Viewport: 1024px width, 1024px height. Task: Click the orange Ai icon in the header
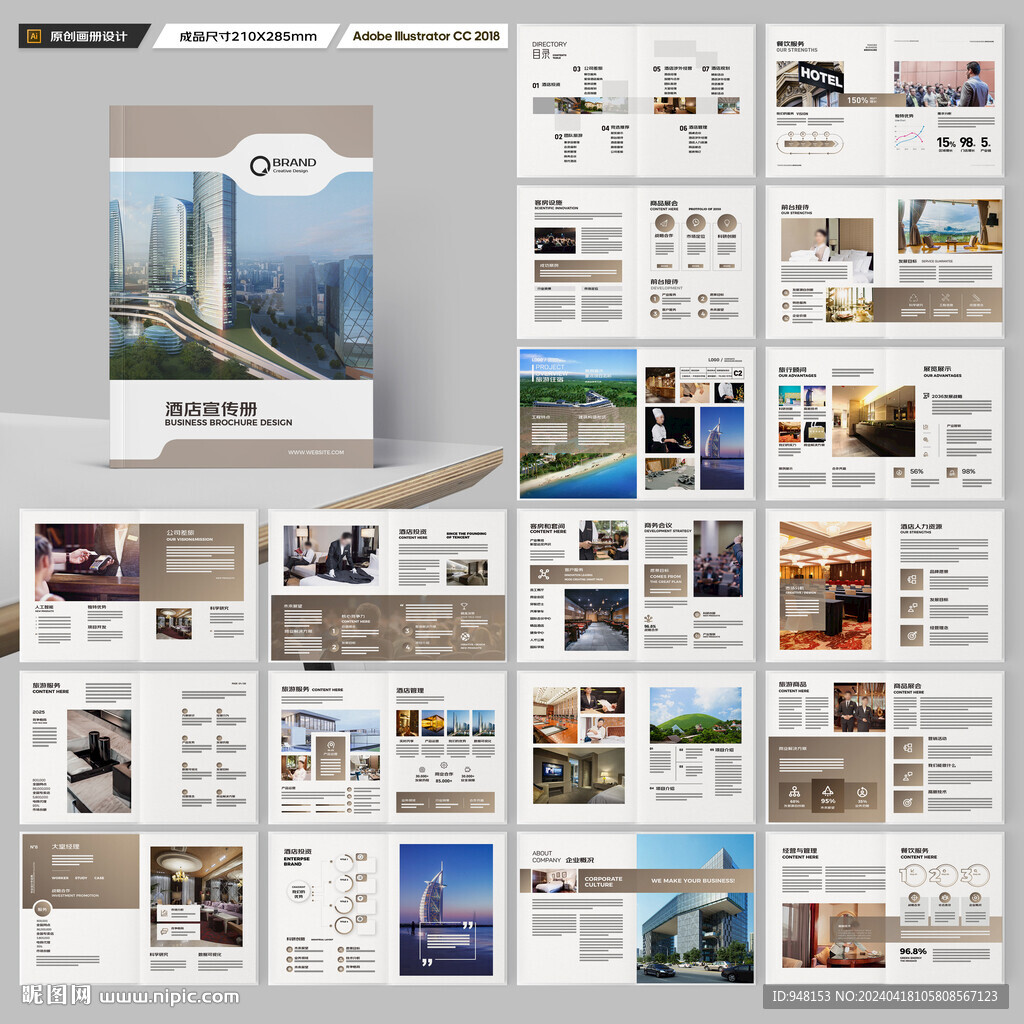click(34, 37)
